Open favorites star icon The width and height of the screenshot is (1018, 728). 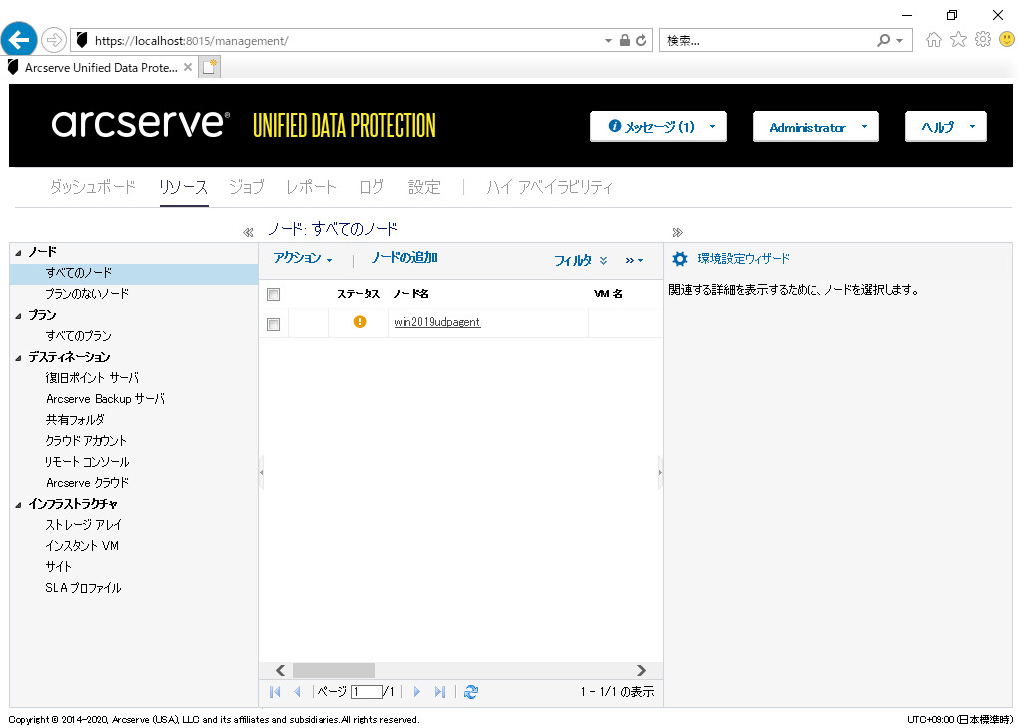[958, 40]
